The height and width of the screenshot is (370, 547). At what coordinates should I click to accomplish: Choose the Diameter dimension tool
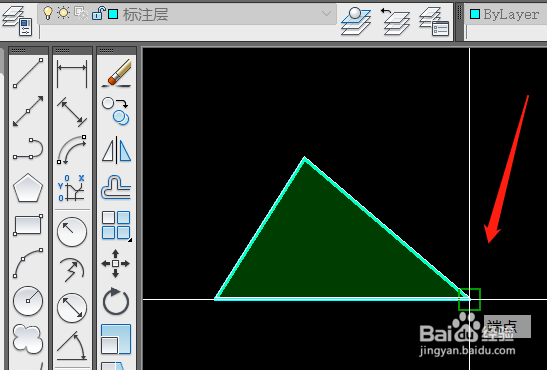pos(72,308)
